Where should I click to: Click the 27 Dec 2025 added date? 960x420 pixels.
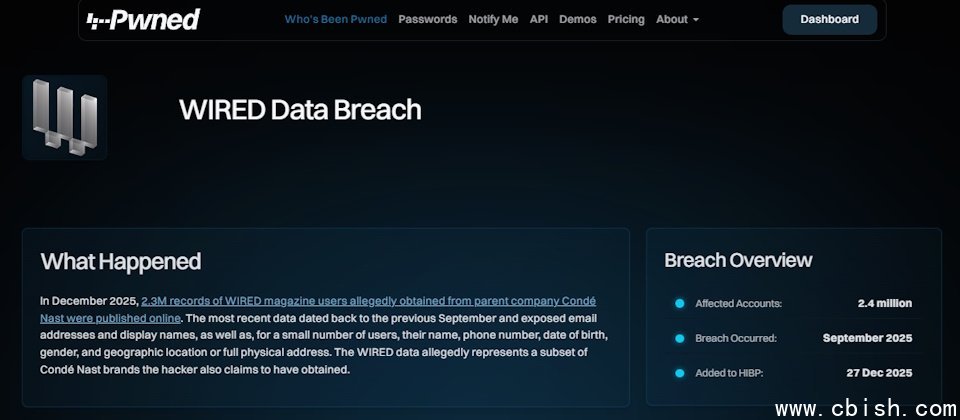coord(880,373)
